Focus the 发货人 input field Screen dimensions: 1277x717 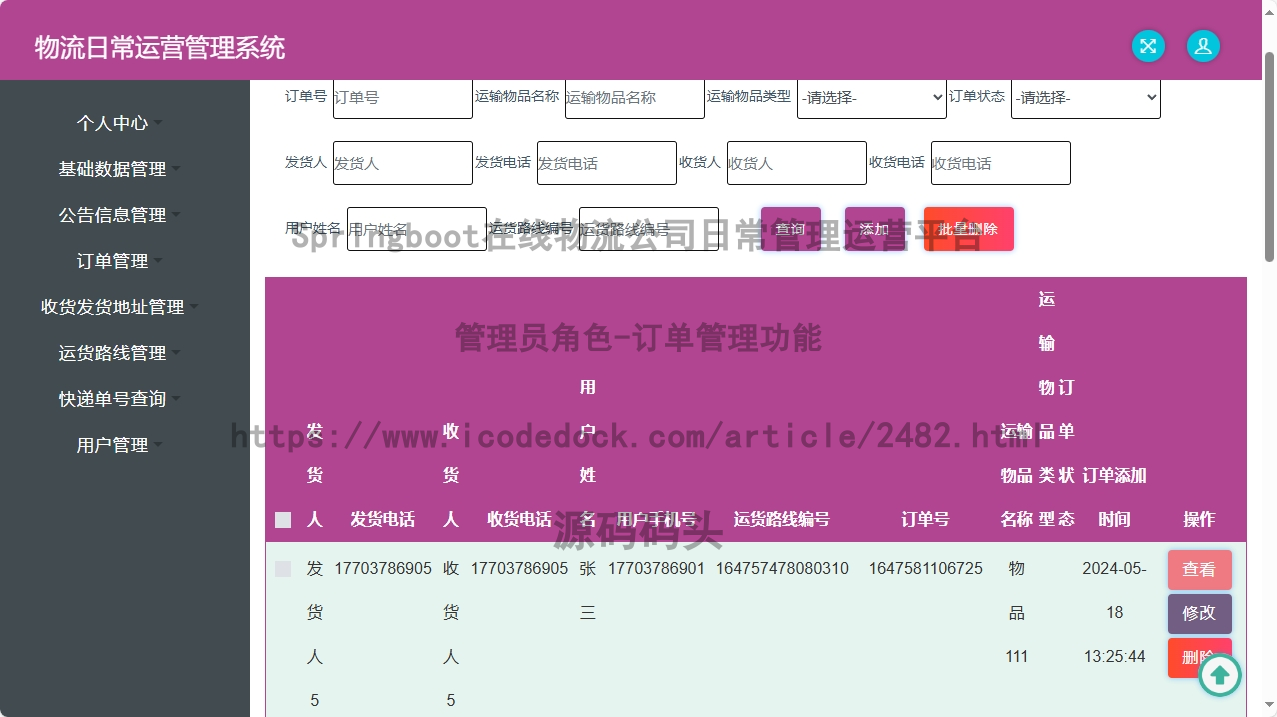click(x=403, y=163)
